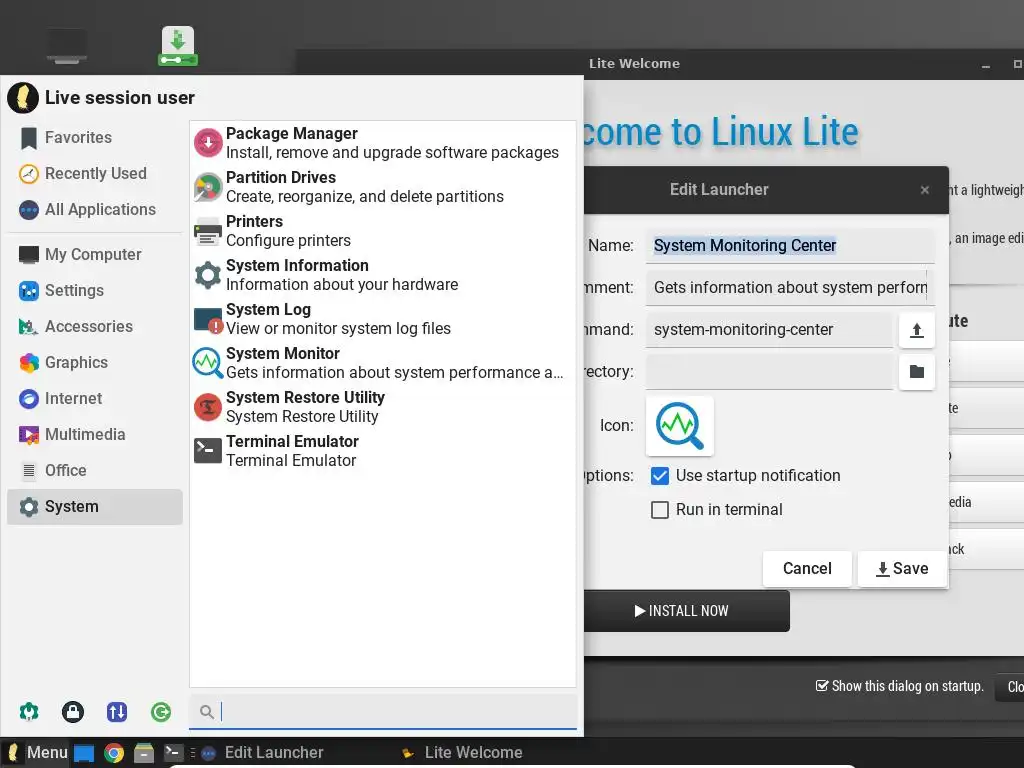The width and height of the screenshot is (1024, 768).
Task: Click the empty working directory field
Action: [x=769, y=372]
